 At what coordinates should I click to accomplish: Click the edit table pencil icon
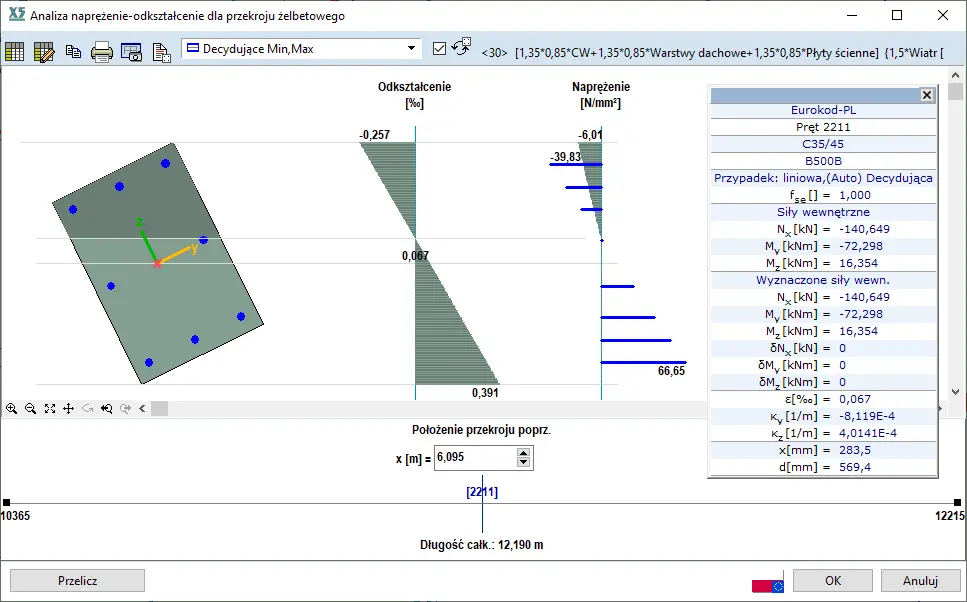pos(44,52)
